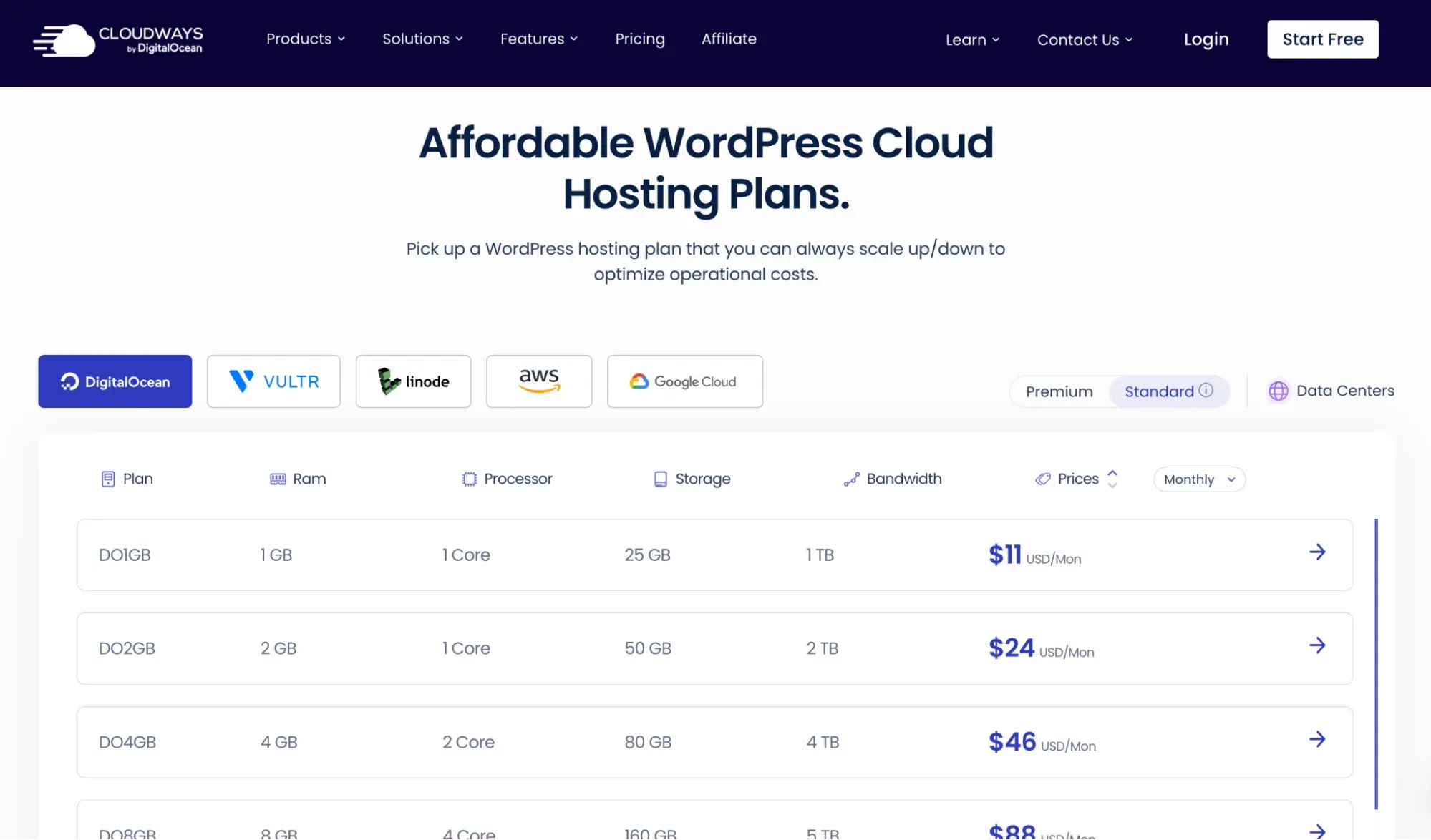Click the Prices tag icon
The image size is (1431, 840).
click(x=1043, y=479)
